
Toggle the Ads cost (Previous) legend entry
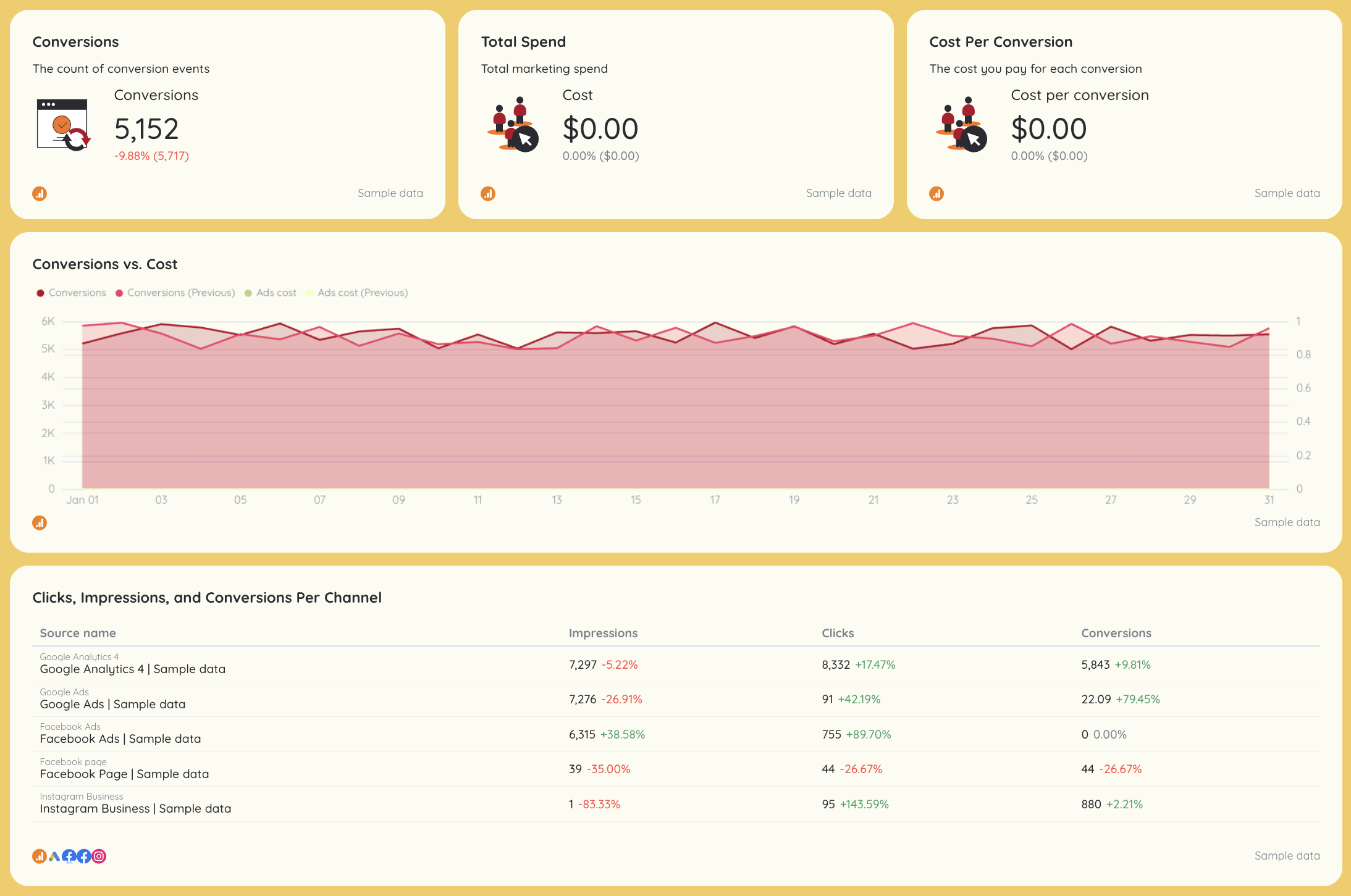pyautogui.click(x=357, y=292)
